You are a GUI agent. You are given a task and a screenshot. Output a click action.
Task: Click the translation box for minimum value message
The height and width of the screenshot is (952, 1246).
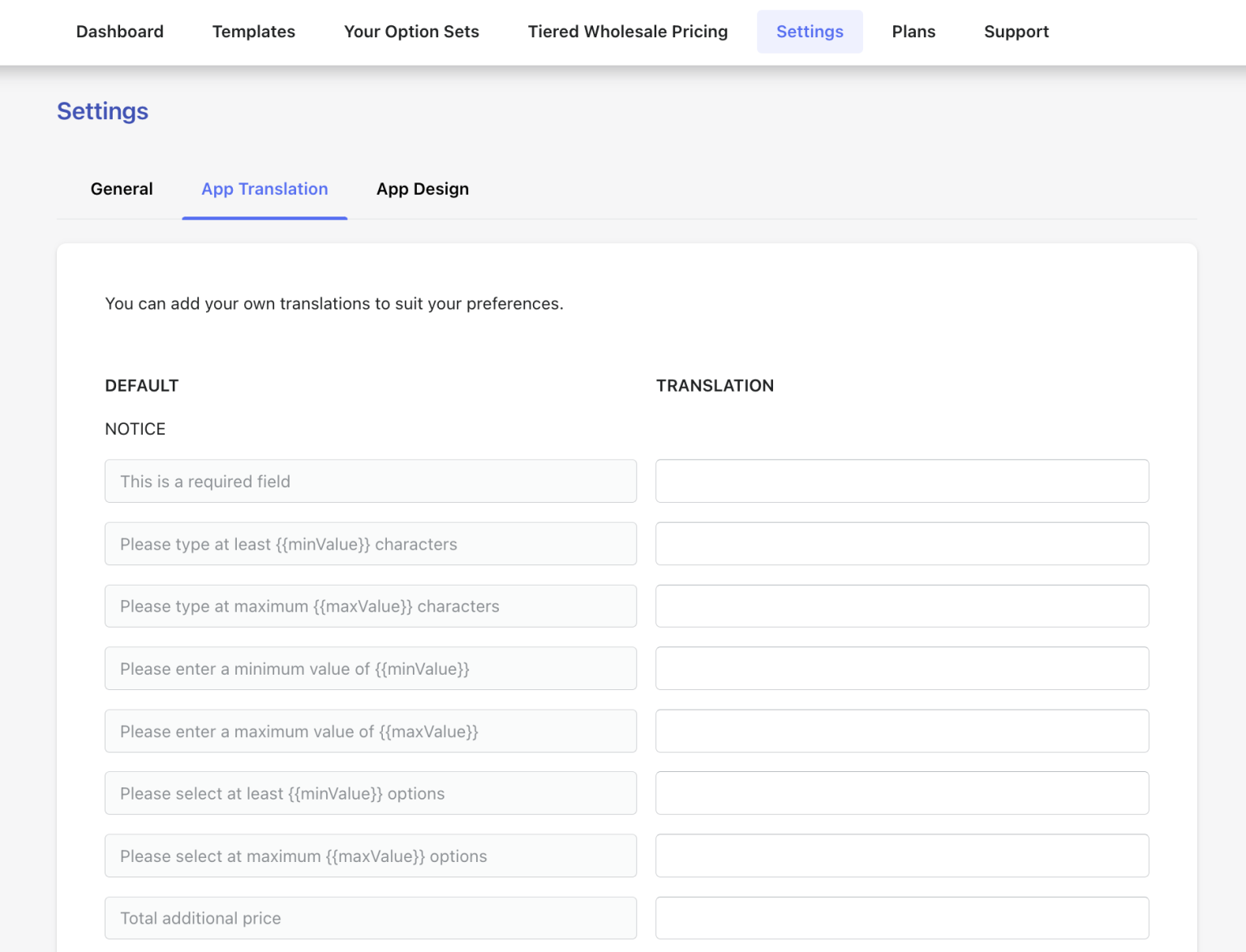pyautogui.click(x=902, y=668)
